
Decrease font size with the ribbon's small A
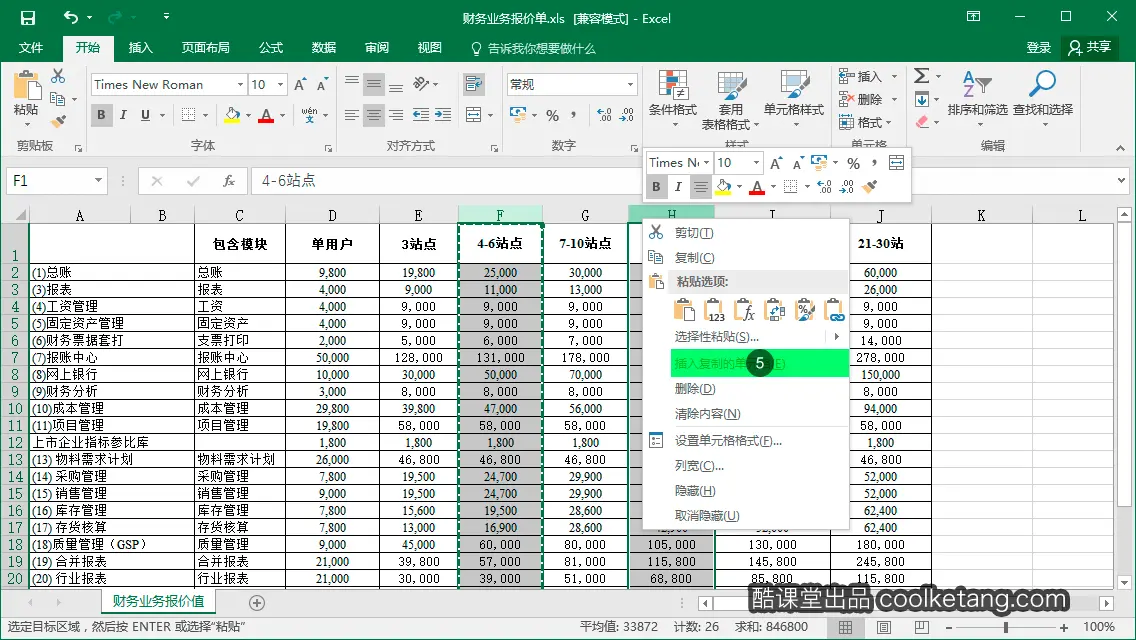322,85
